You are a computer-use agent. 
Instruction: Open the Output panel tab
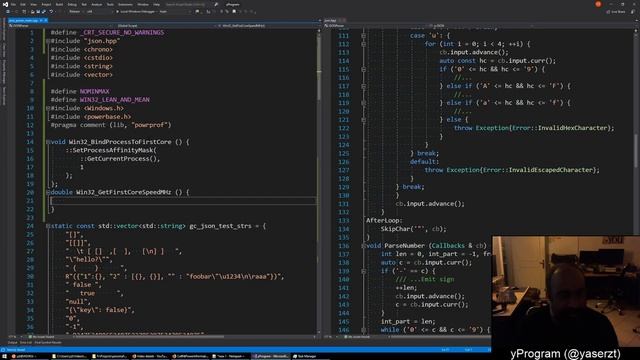point(12,342)
